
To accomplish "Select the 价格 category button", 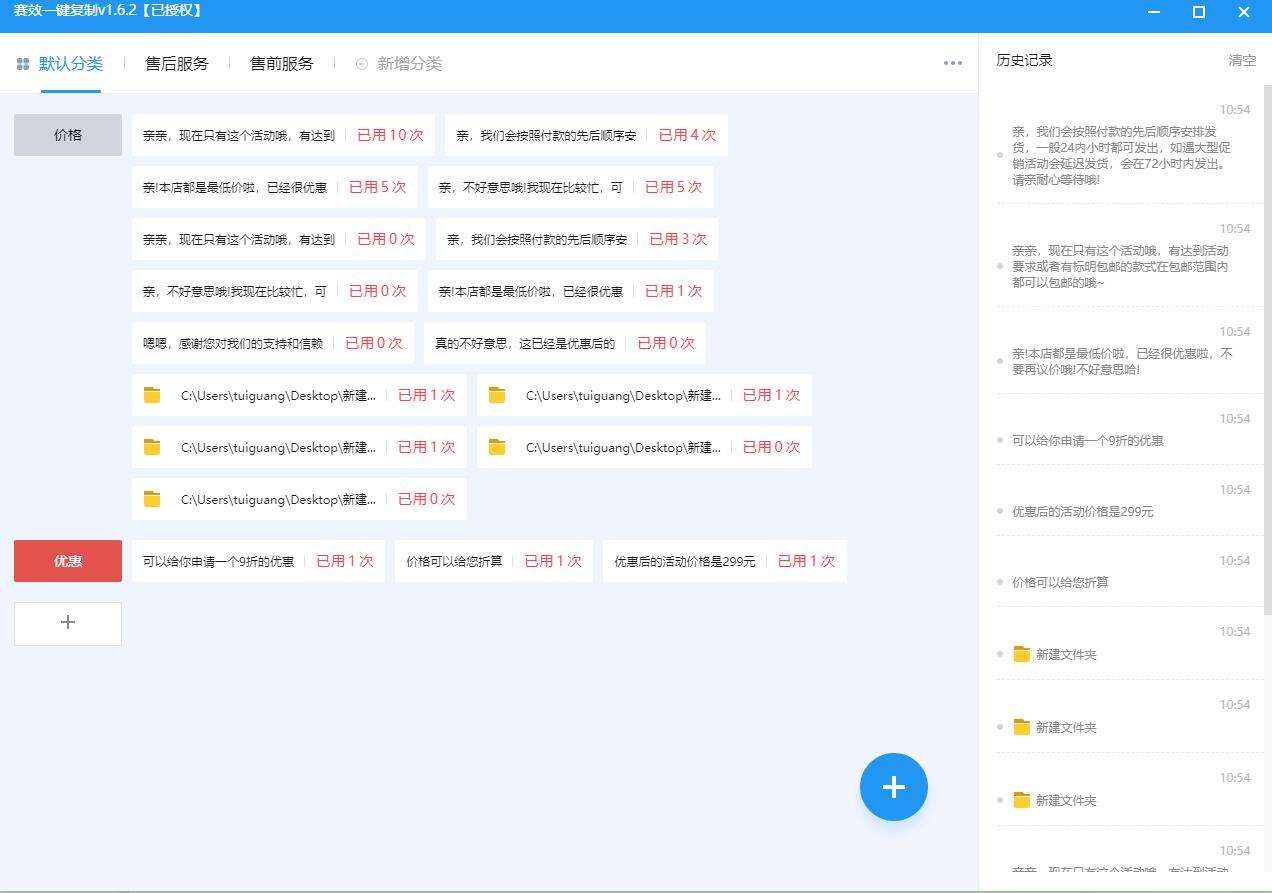I will 67,134.
